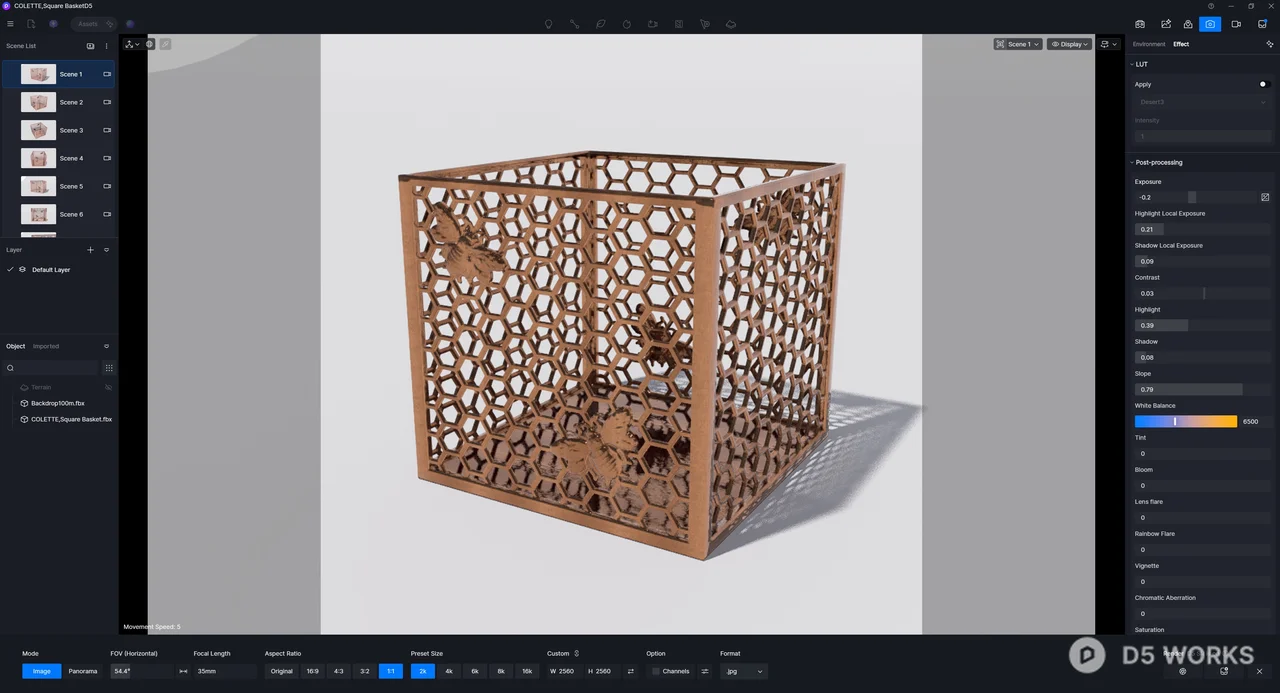
Task: Open the VR goggles mode icon
Action: click(1141, 24)
